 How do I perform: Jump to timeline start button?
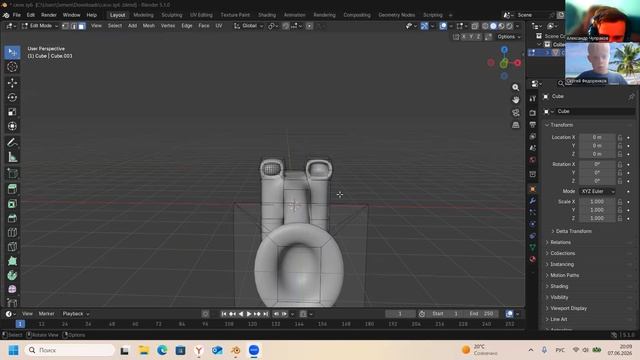[224, 314]
